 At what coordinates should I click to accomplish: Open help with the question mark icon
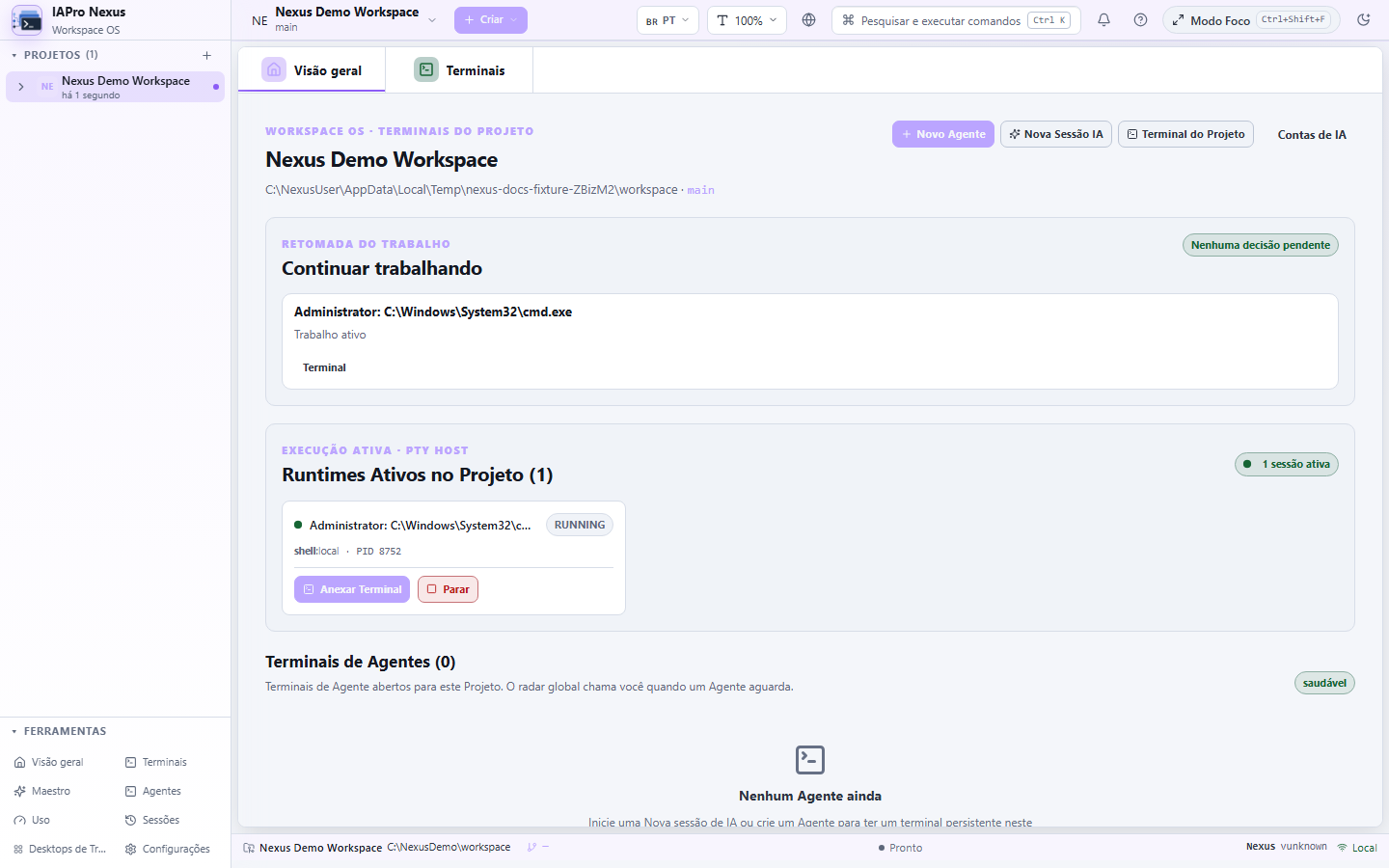tap(1141, 20)
